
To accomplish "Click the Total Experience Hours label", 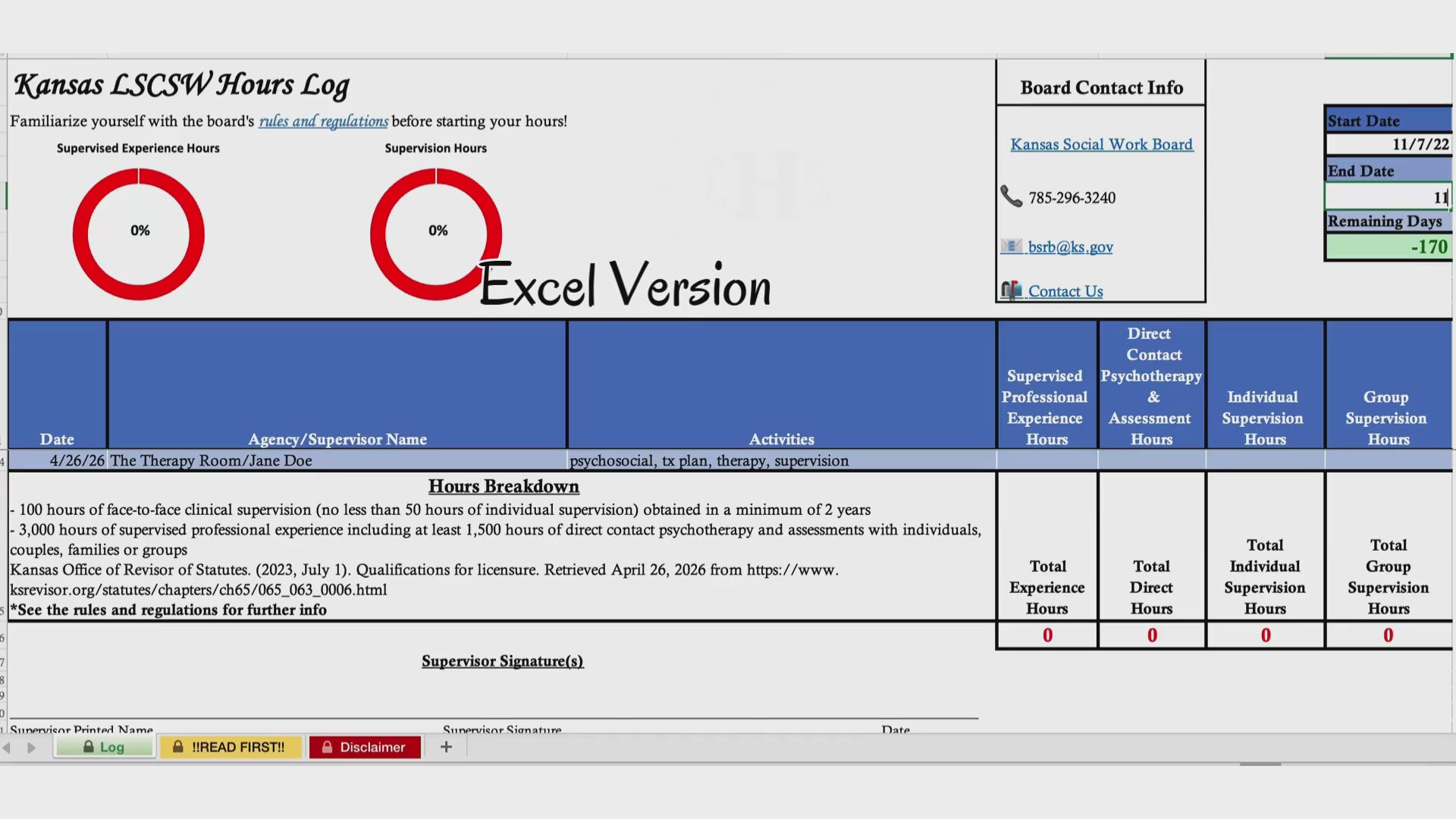I will coord(1046,588).
